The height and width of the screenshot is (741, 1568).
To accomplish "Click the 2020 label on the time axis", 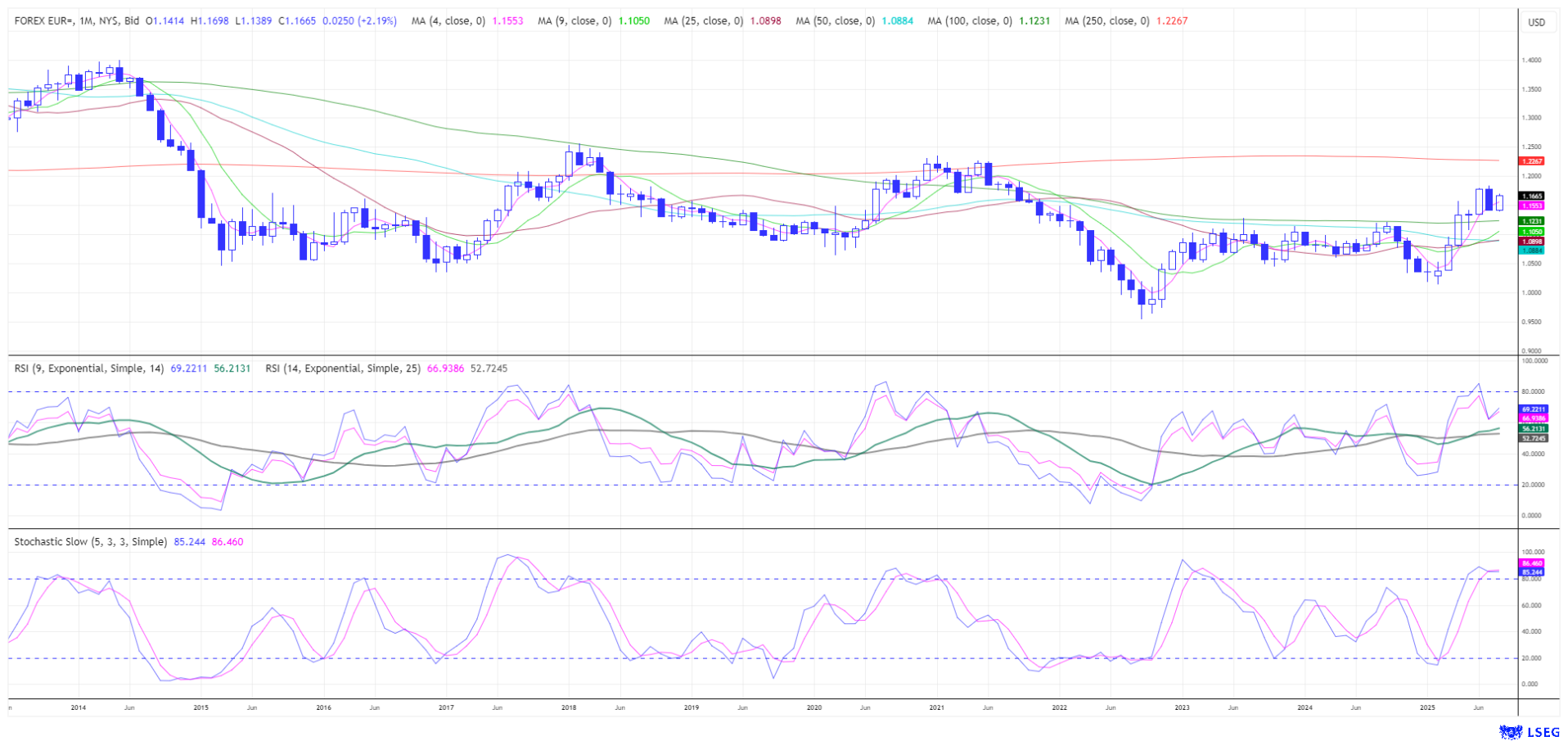I will click(813, 707).
